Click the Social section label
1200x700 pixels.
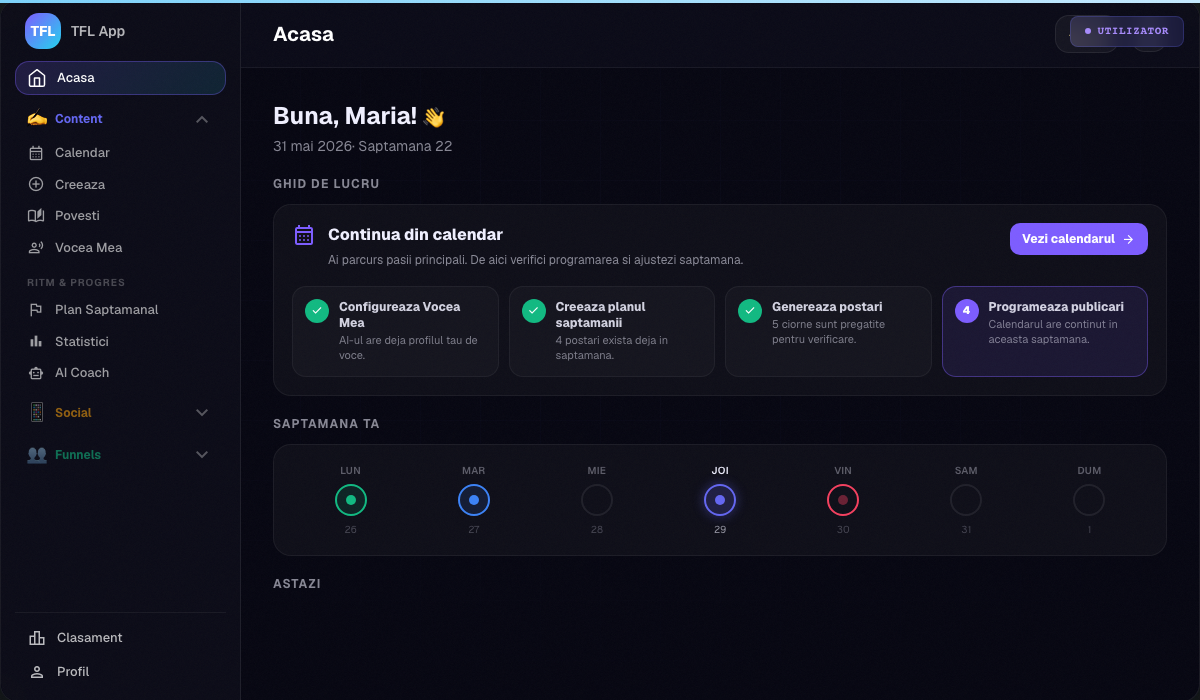(x=73, y=413)
